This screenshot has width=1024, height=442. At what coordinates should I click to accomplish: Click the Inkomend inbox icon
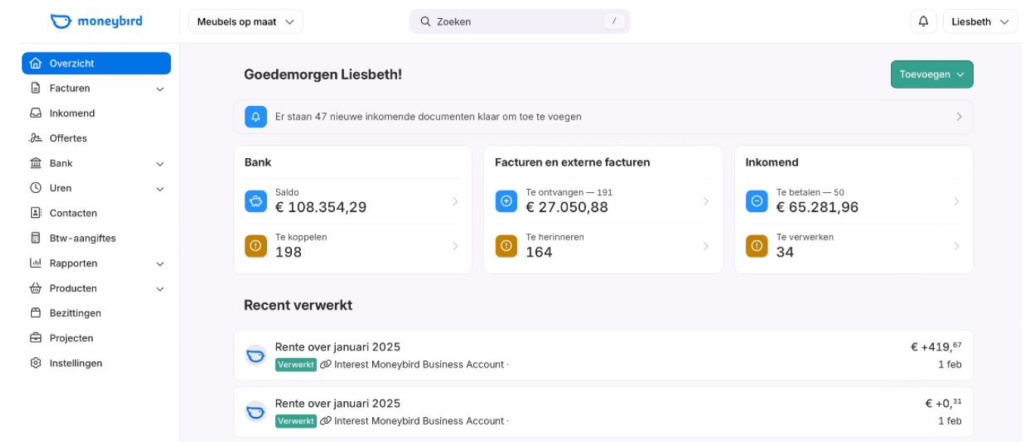pyautogui.click(x=36, y=114)
